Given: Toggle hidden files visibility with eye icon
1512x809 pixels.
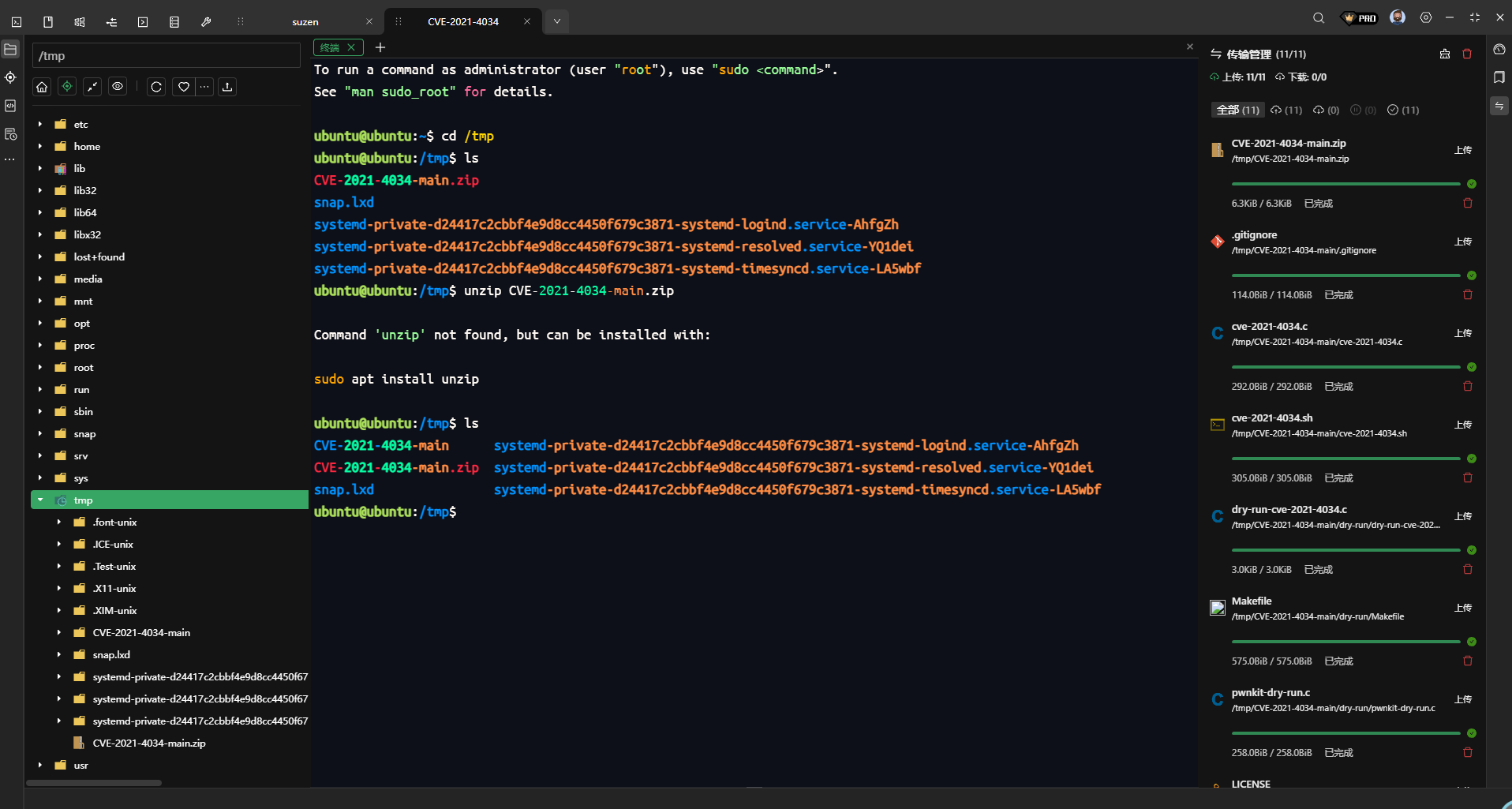Looking at the screenshot, I should click(118, 87).
